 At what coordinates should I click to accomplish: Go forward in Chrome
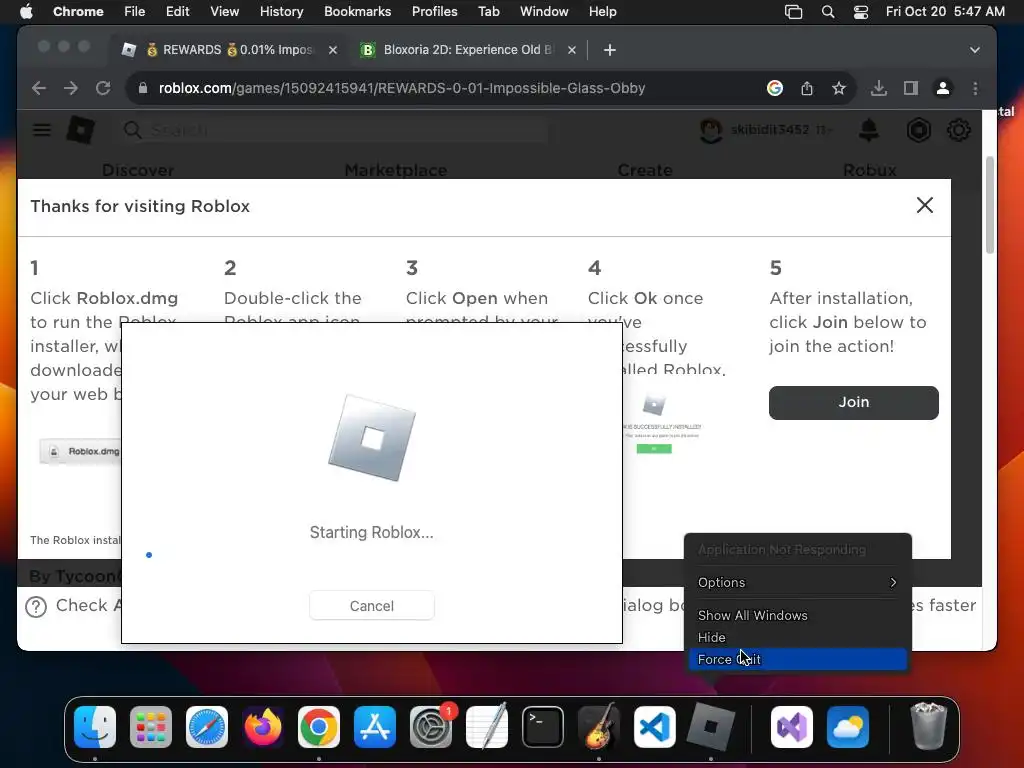(x=71, y=88)
